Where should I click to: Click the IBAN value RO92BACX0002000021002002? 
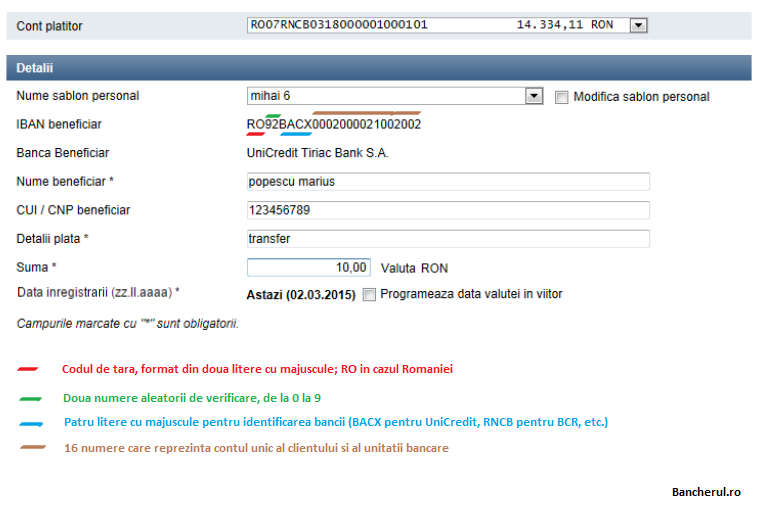coord(334,124)
